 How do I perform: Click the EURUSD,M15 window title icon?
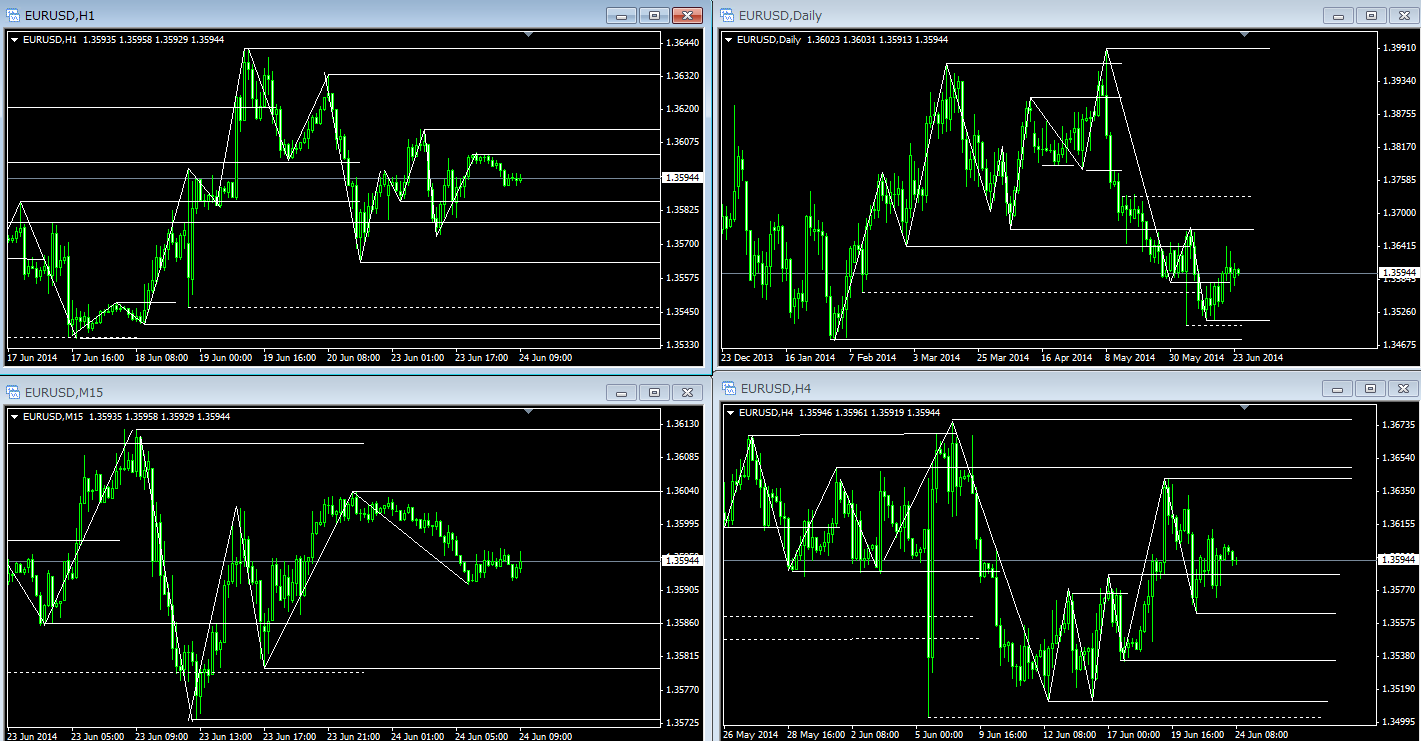13,392
